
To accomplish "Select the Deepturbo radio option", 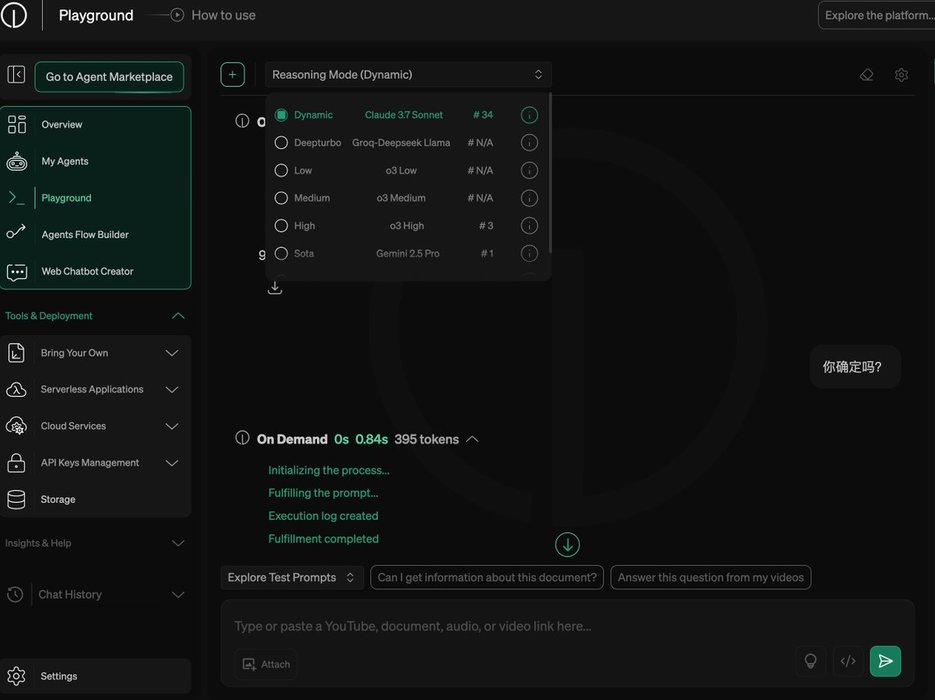I will pos(281,143).
